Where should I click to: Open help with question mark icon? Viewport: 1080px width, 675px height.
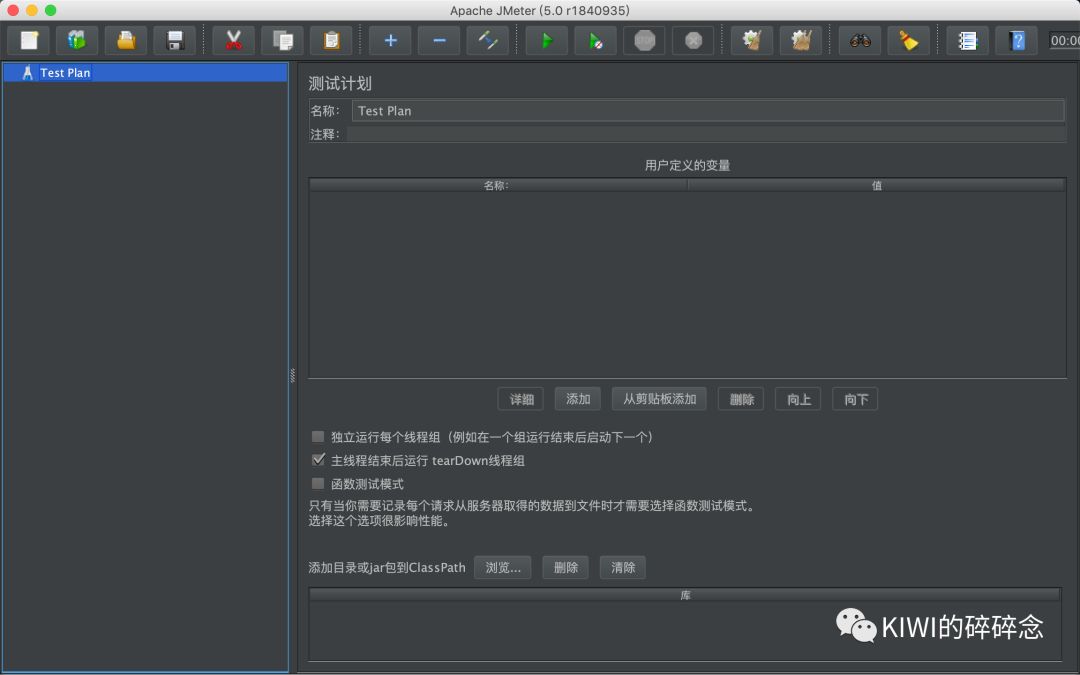coord(1017,41)
